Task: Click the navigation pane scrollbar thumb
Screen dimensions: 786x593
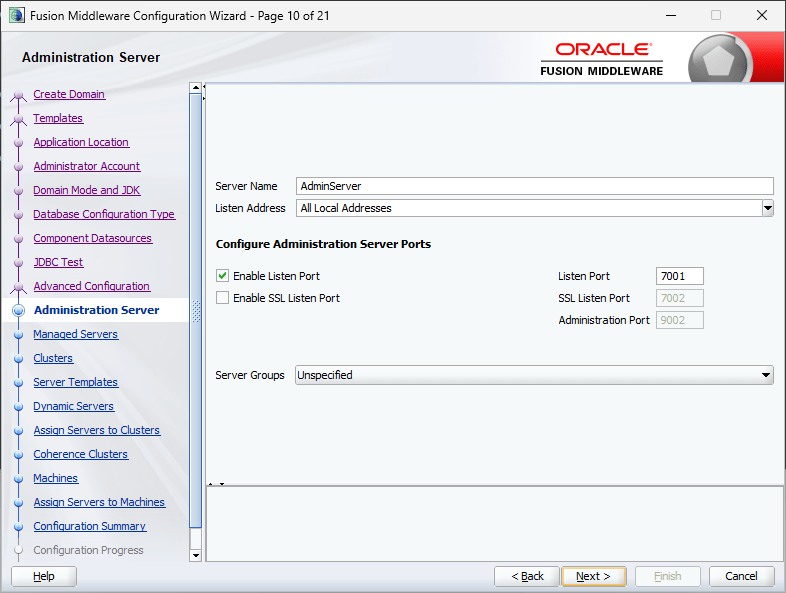Action: pos(195,311)
